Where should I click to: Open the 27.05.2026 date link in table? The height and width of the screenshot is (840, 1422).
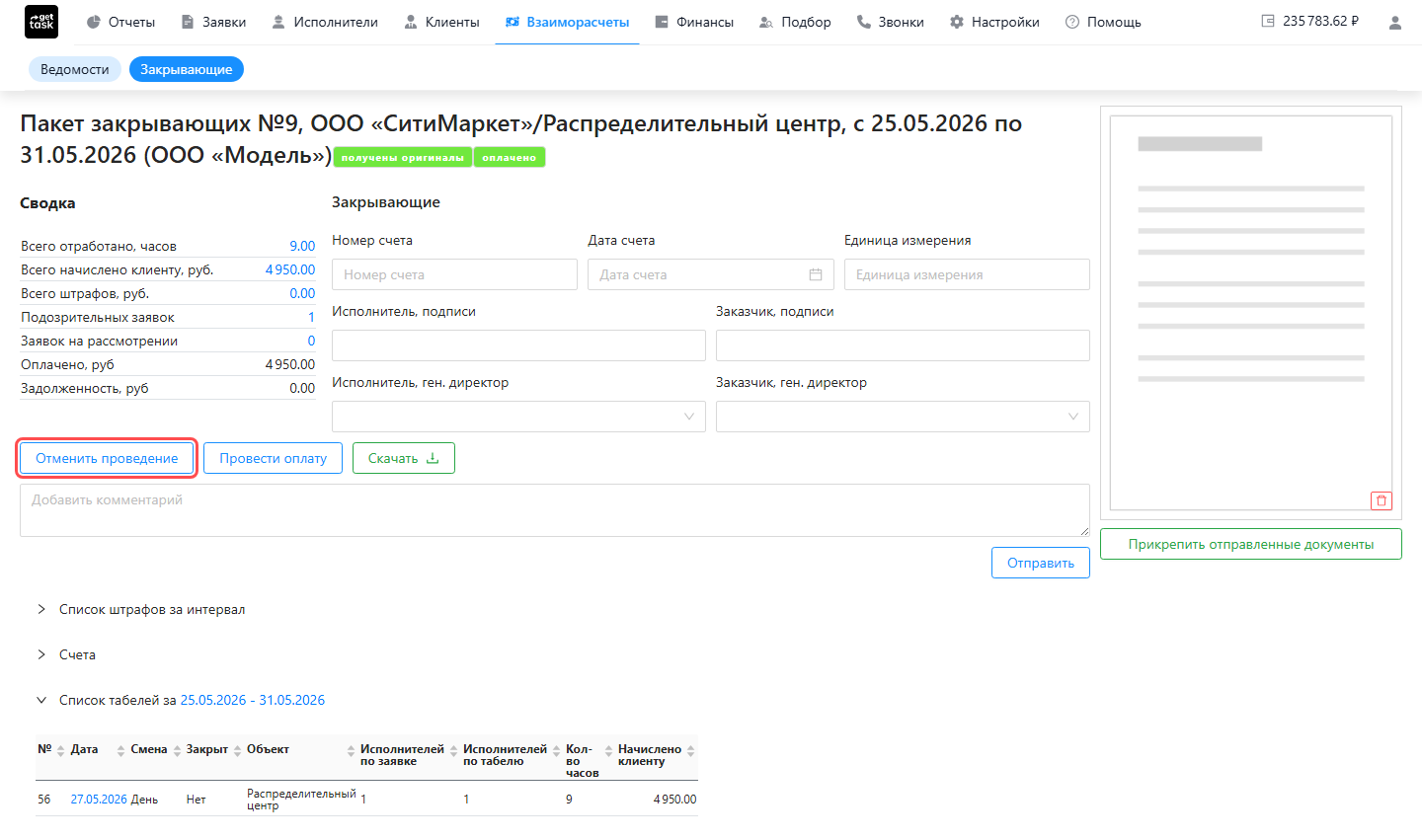[x=99, y=800]
